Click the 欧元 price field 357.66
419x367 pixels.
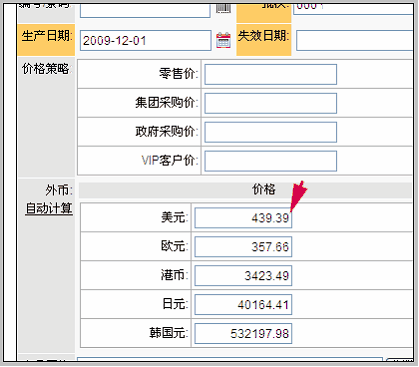point(243,247)
